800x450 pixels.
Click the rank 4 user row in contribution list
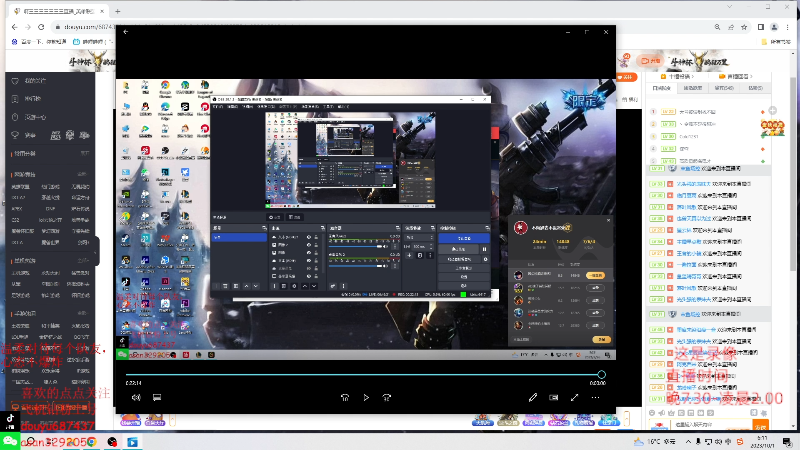[708, 148]
